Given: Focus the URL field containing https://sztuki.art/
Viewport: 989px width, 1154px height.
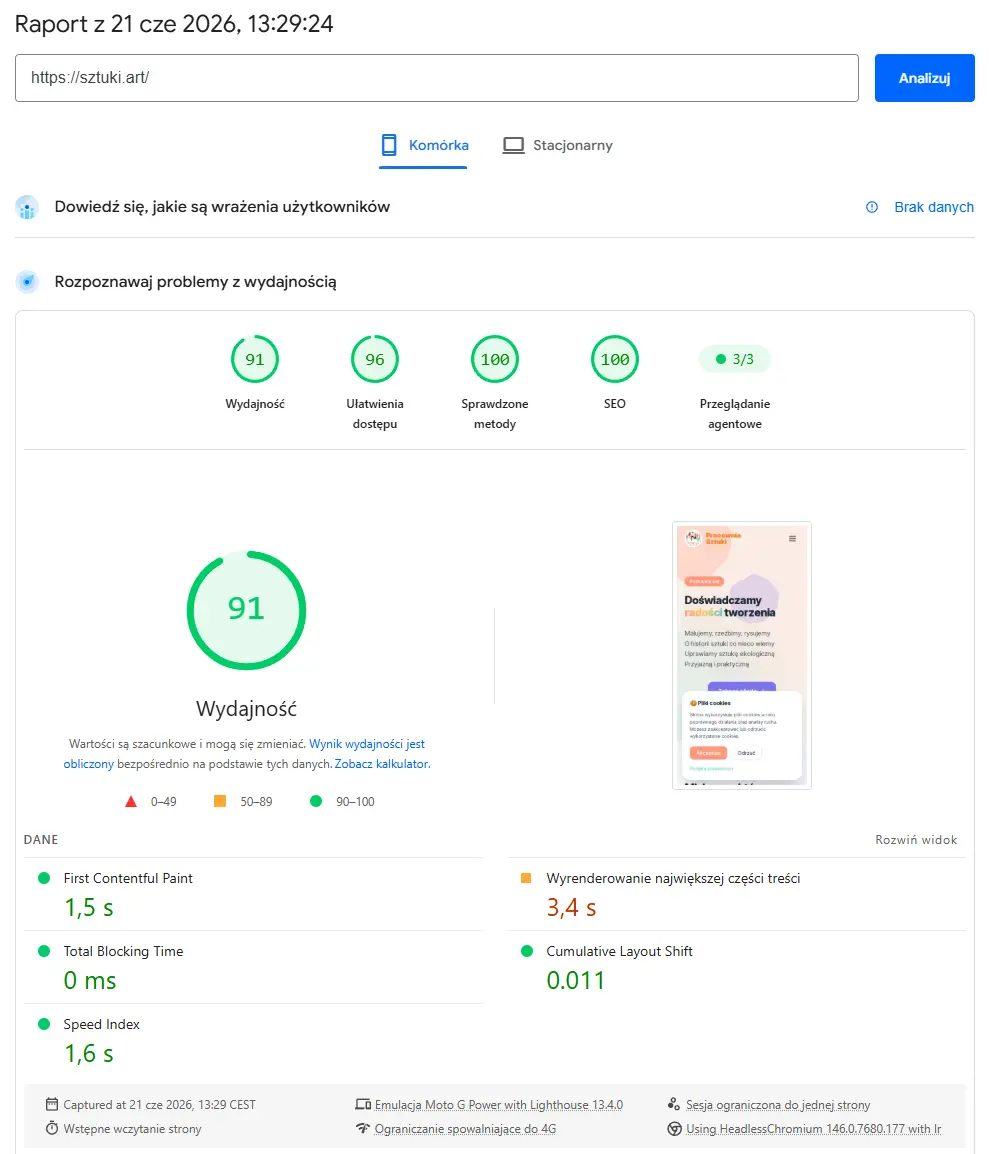Looking at the screenshot, I should tap(436, 78).
